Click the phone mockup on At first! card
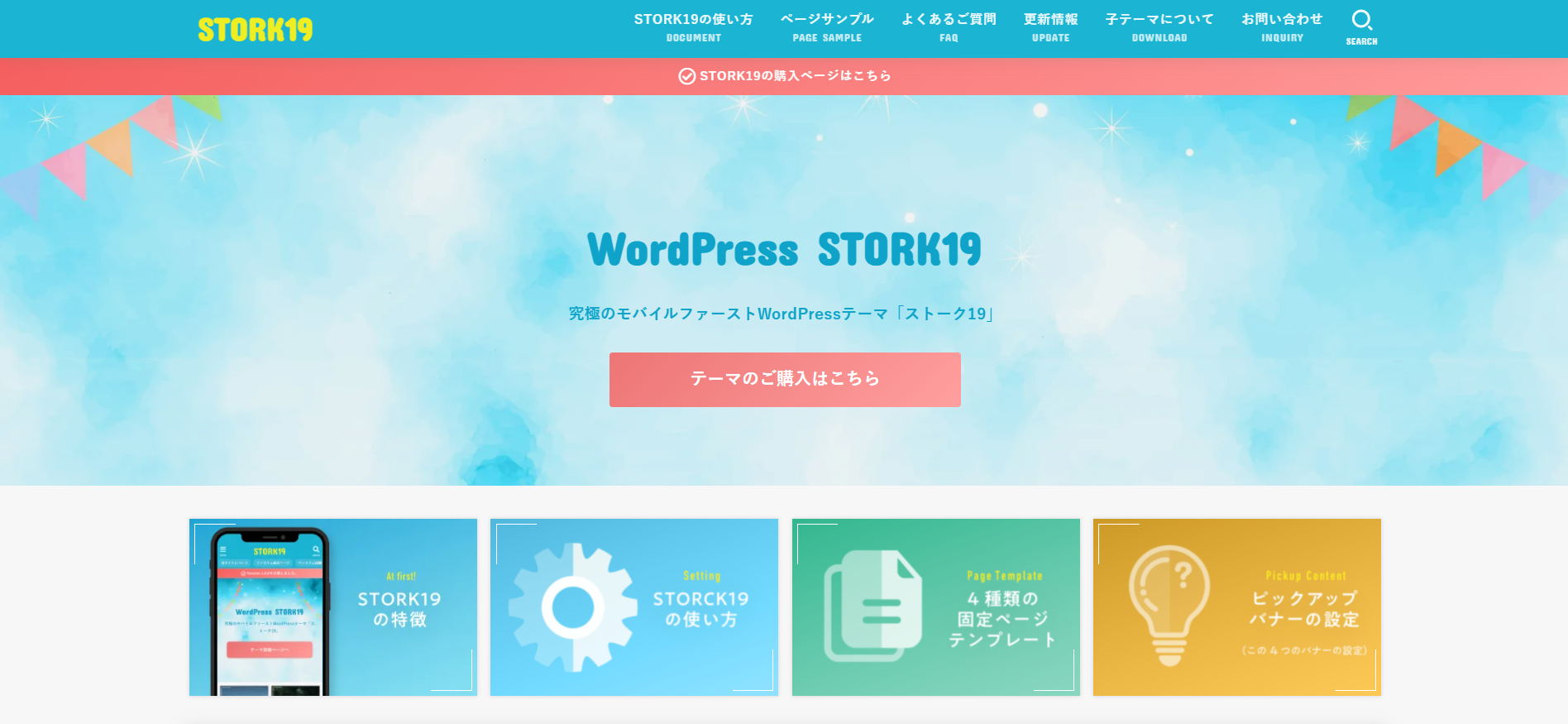The image size is (1568, 724). pos(270,611)
